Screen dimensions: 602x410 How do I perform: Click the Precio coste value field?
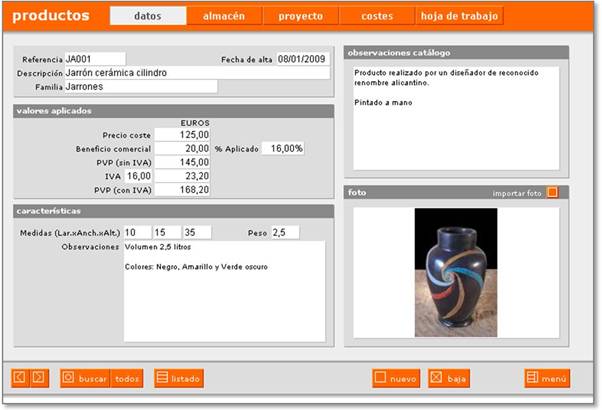pyautogui.click(x=182, y=134)
